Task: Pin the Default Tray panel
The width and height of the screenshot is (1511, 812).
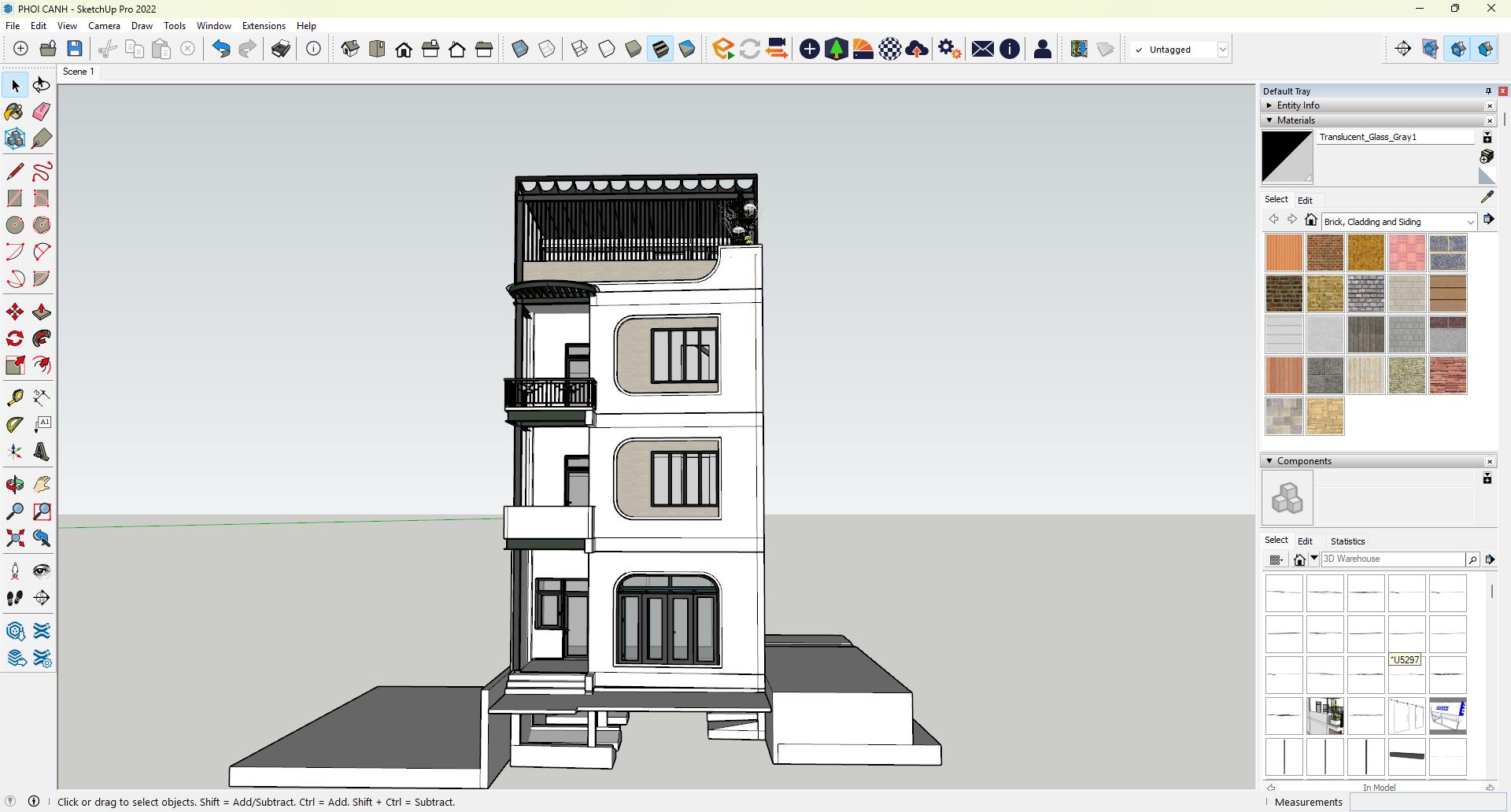Action: 1487,91
